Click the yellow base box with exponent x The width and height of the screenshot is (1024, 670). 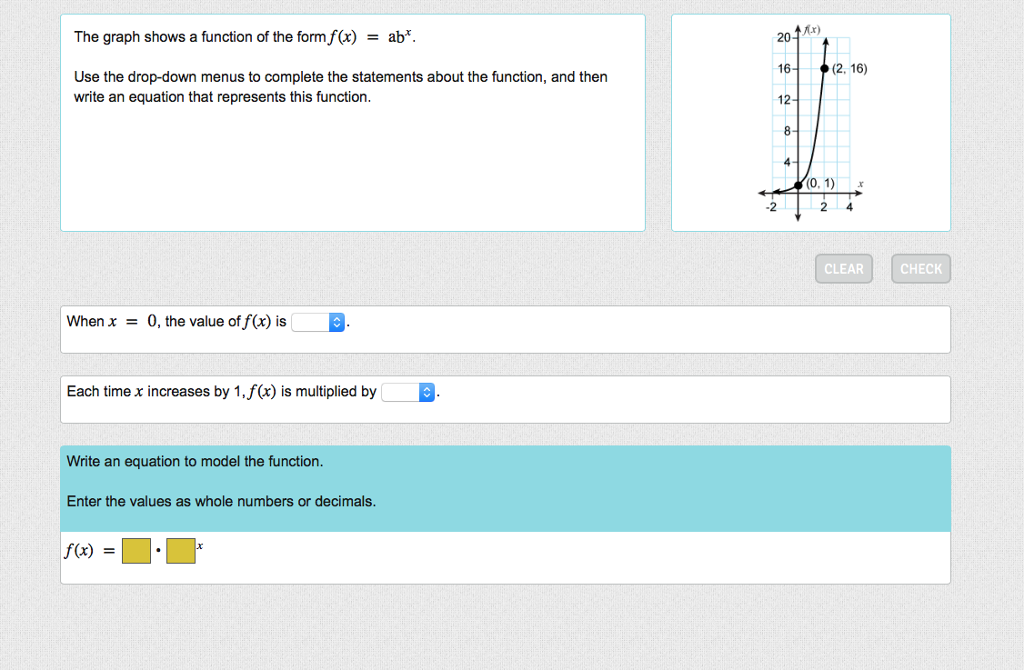pos(180,550)
